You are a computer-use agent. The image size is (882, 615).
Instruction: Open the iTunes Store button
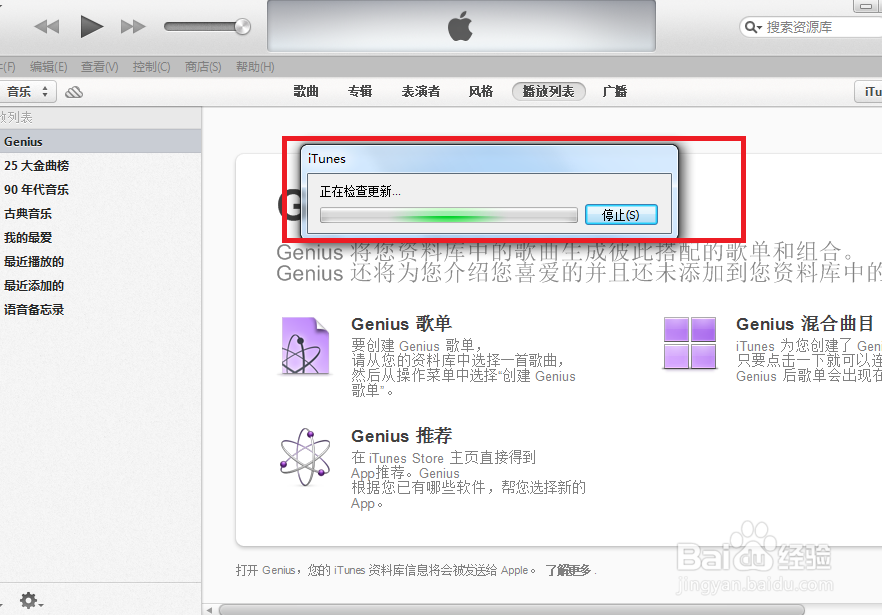point(869,92)
